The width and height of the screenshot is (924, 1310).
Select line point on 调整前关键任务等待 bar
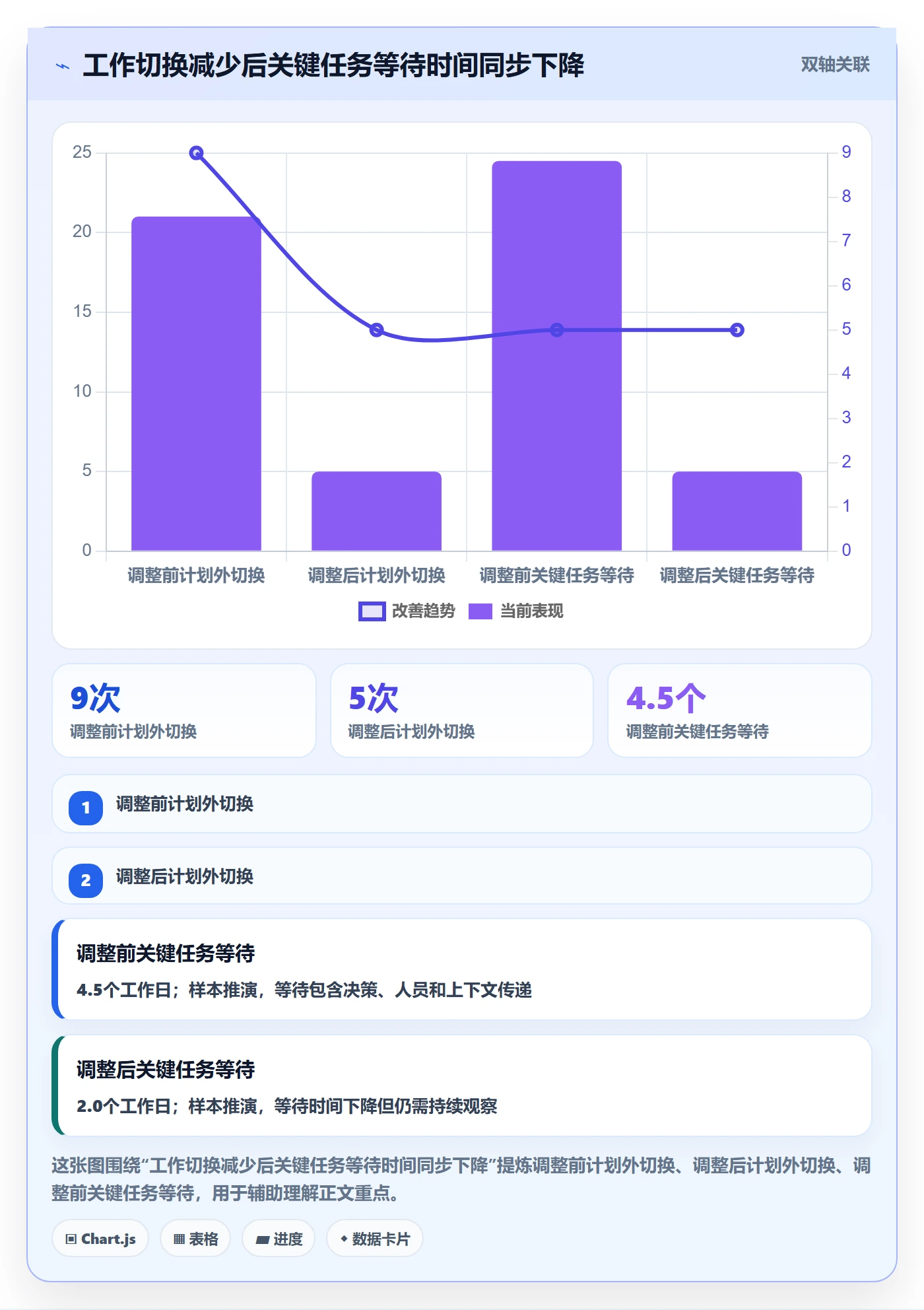(x=557, y=330)
